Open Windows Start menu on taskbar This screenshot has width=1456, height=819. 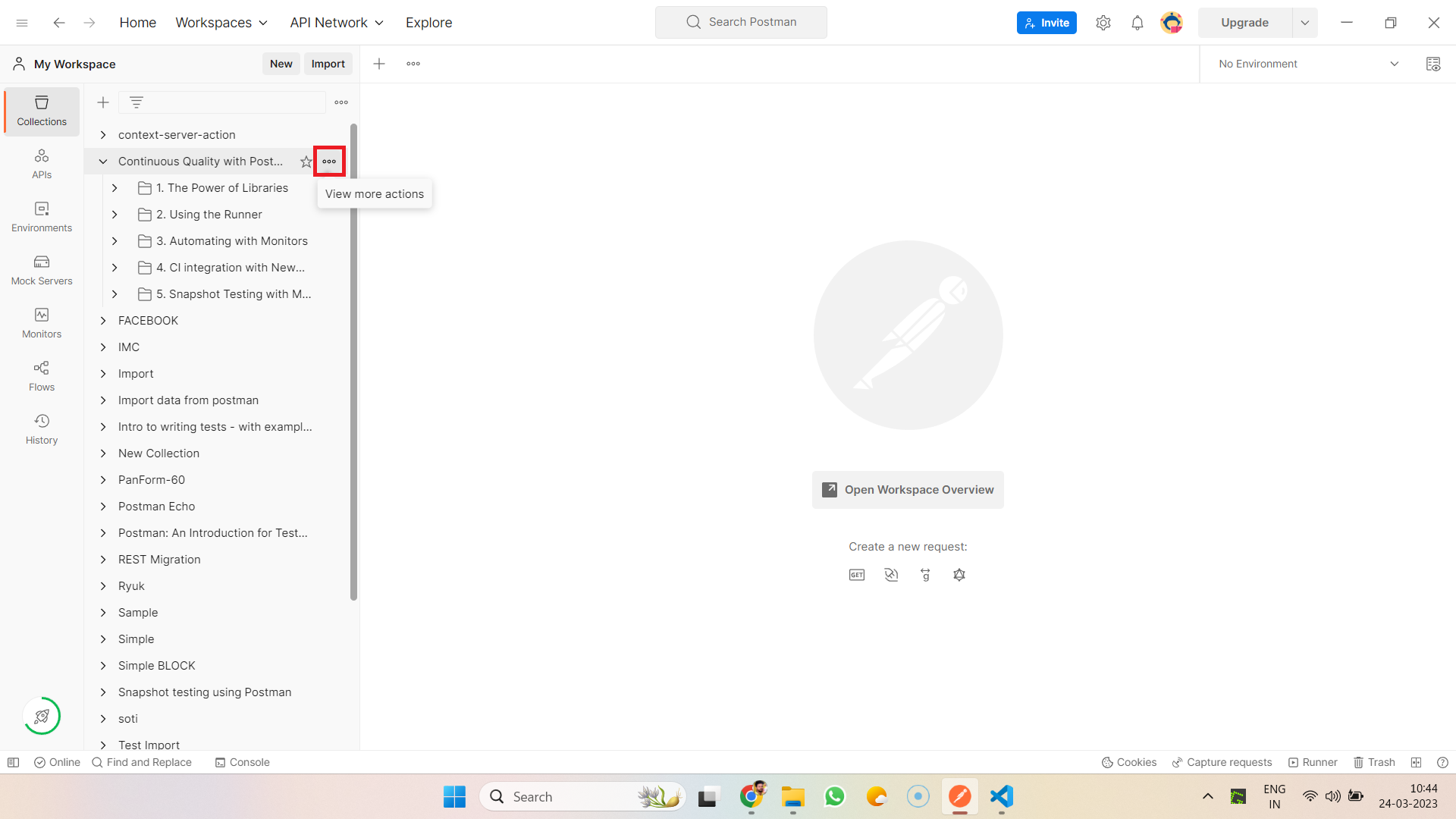(454, 796)
